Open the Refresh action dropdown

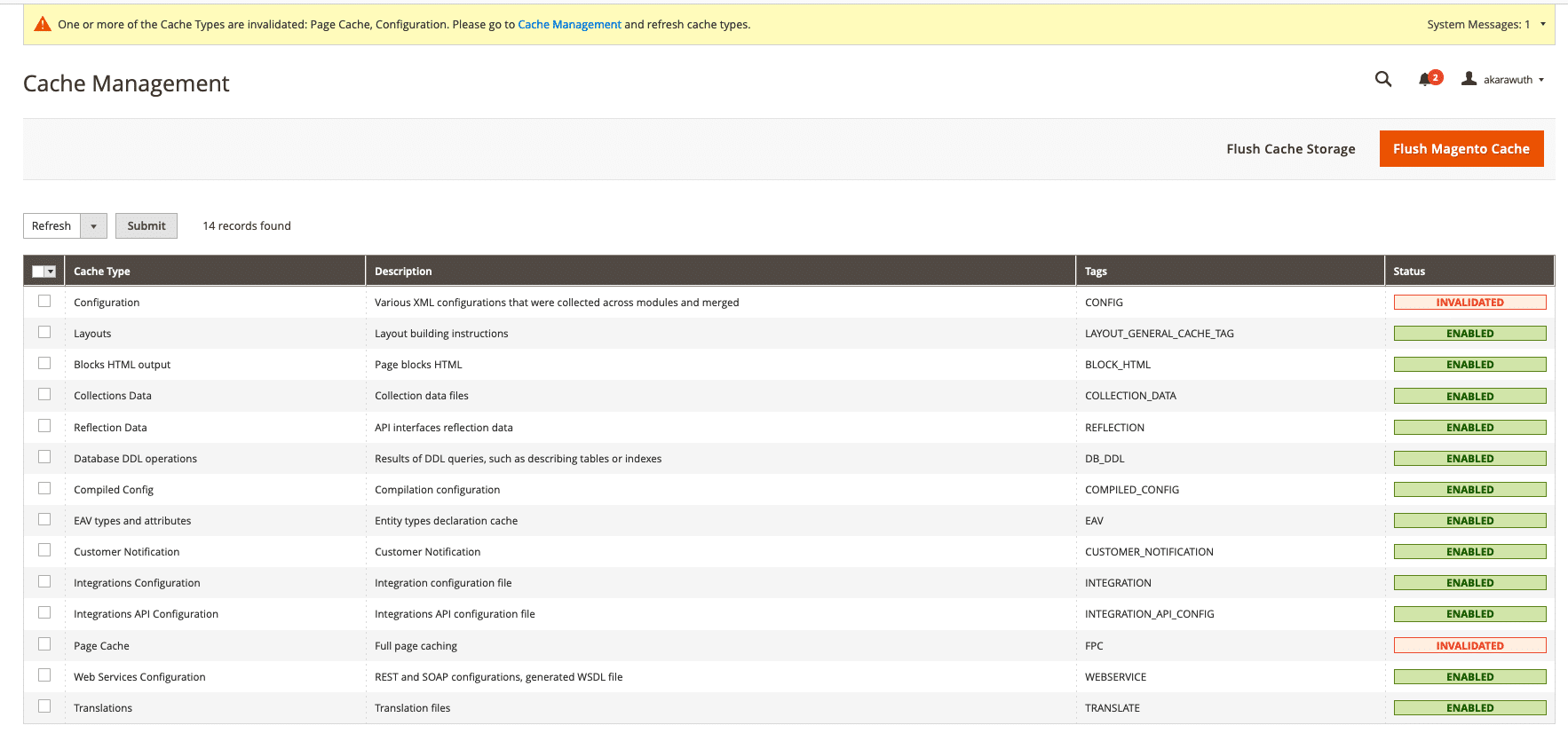pyautogui.click(x=93, y=226)
